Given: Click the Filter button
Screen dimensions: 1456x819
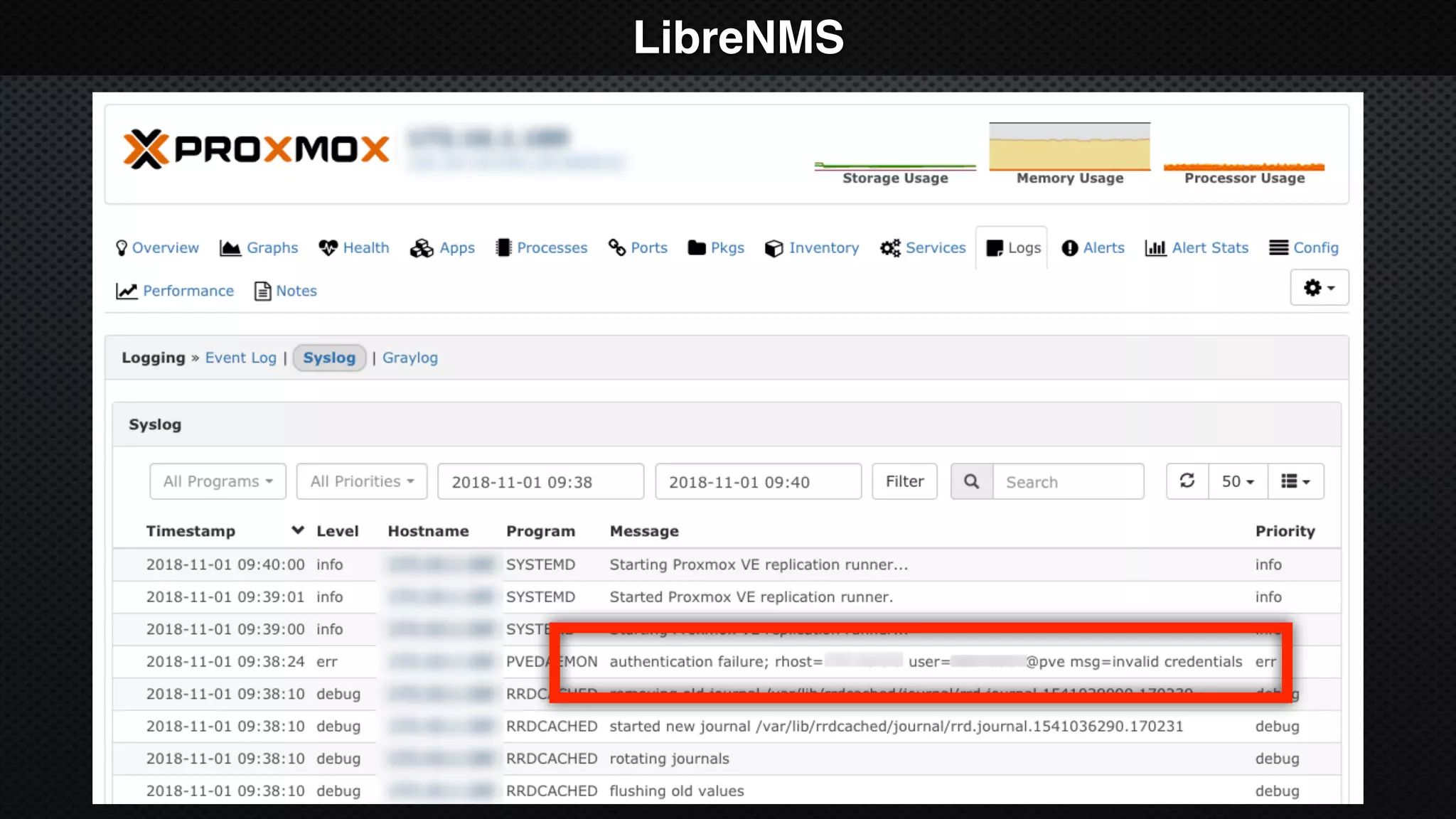Looking at the screenshot, I should tap(904, 481).
